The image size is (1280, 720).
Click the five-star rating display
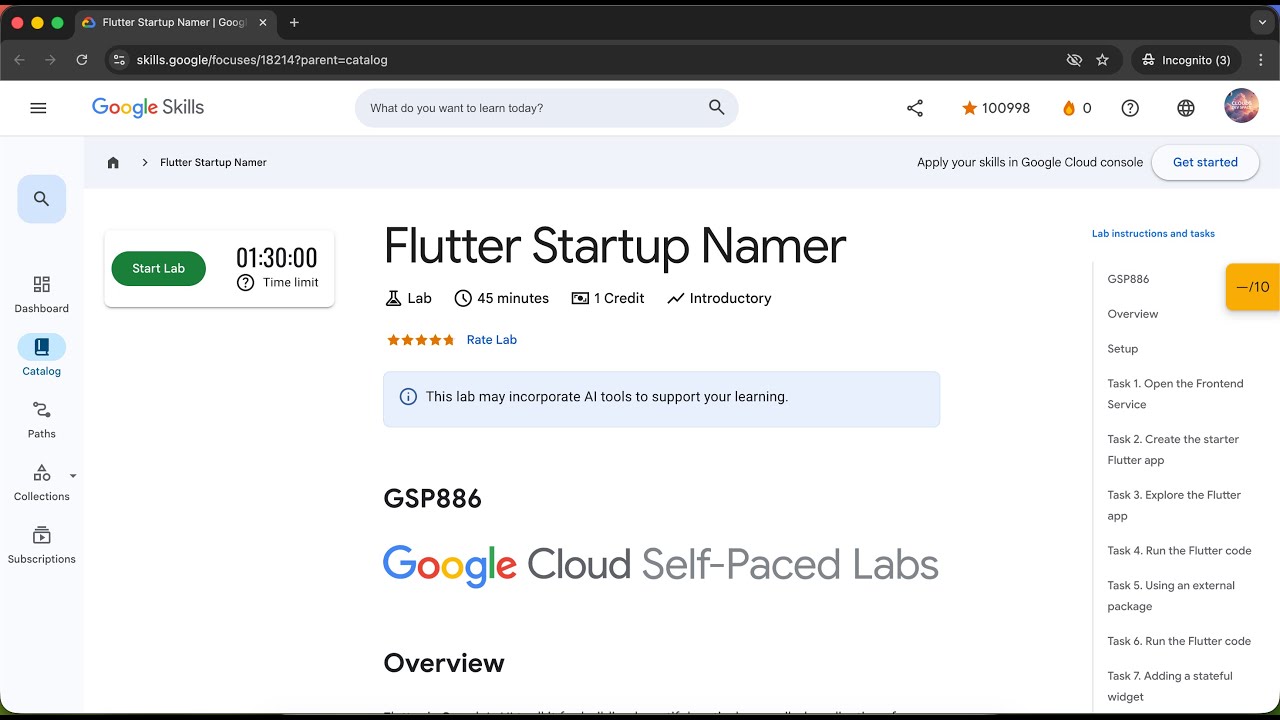421,340
